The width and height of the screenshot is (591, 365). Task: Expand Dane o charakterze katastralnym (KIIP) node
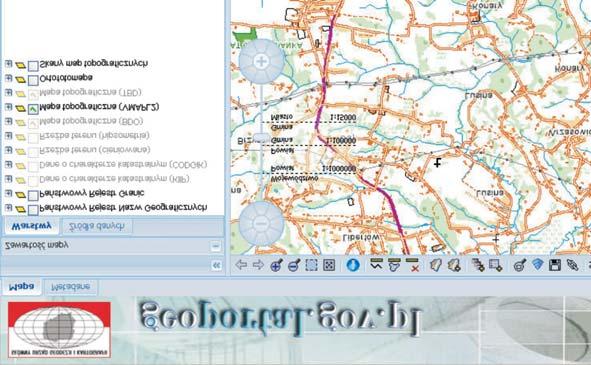point(8,179)
